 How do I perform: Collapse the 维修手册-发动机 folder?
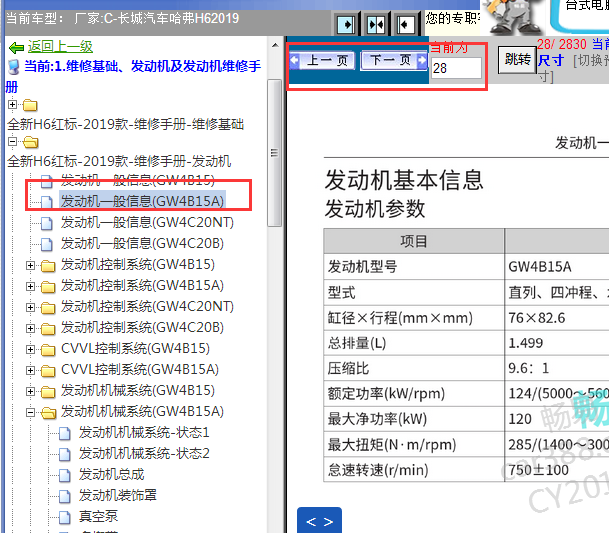12,142
